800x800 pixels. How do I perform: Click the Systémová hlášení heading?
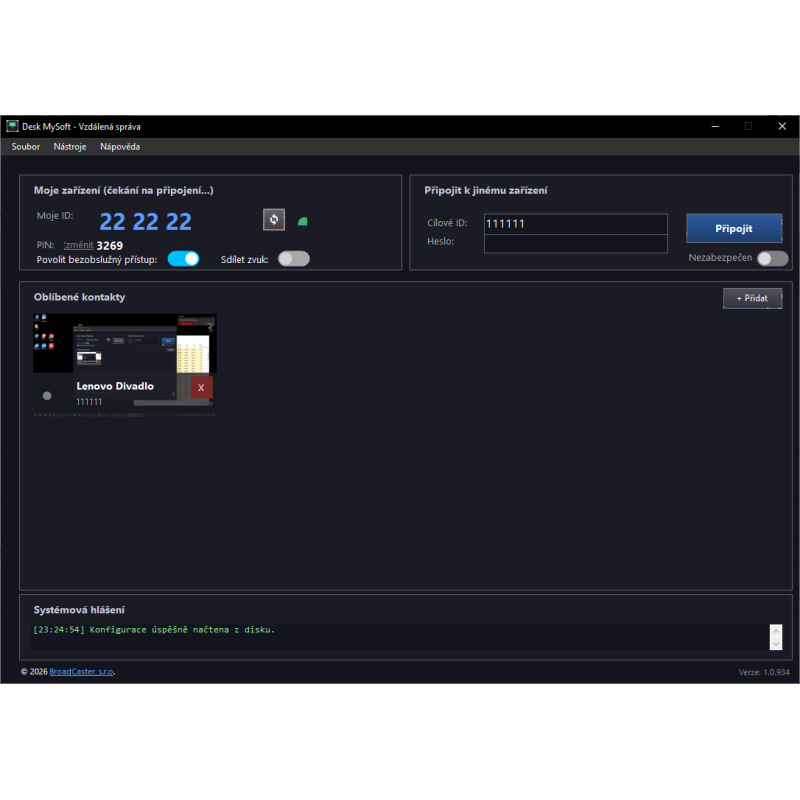point(79,610)
